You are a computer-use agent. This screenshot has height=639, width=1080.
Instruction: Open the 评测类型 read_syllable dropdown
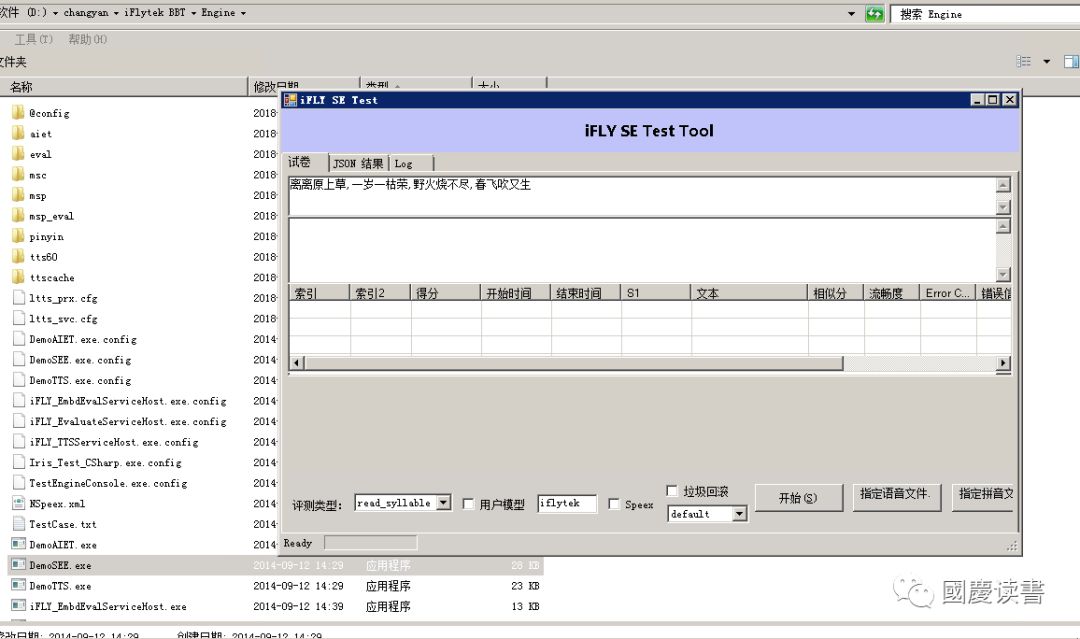[x=444, y=503]
